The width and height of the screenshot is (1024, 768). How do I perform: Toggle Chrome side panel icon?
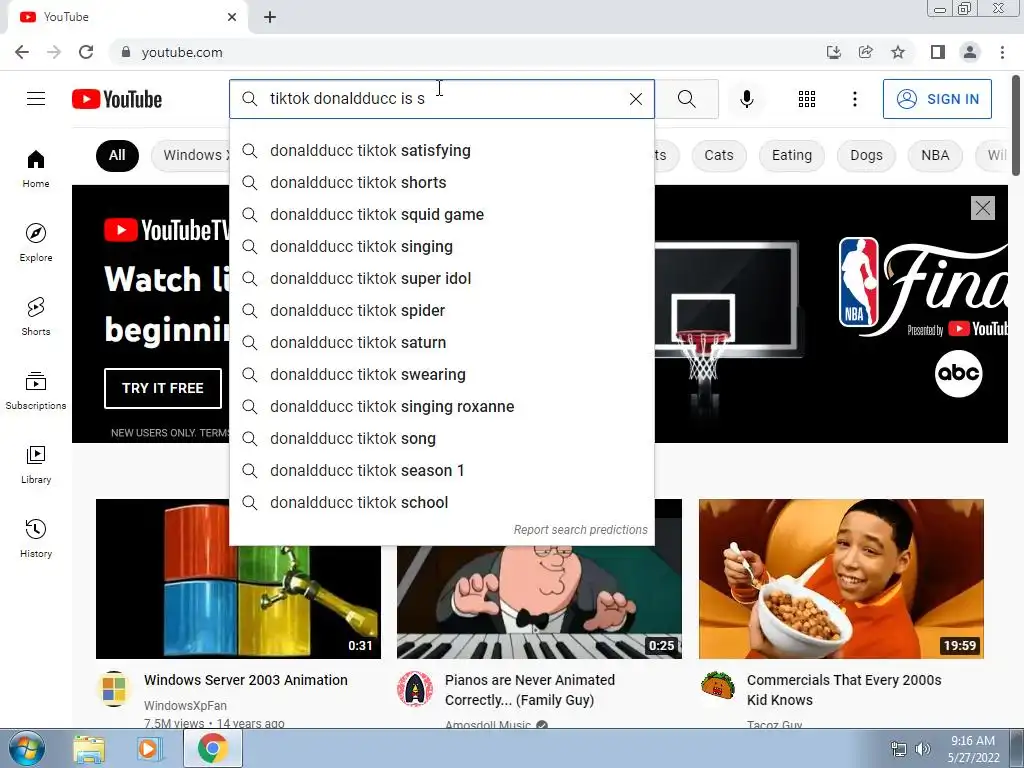pyautogui.click(x=938, y=52)
